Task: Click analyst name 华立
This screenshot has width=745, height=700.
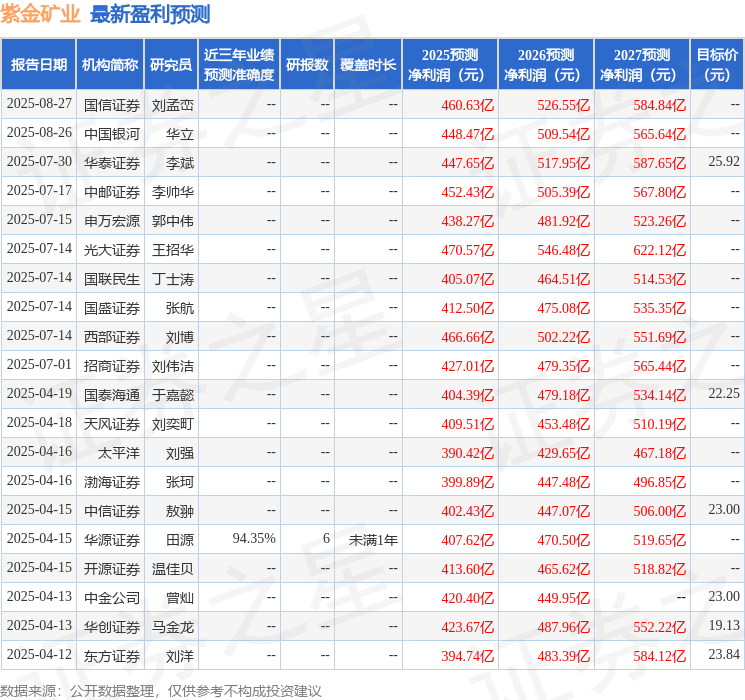Action: tap(180, 134)
